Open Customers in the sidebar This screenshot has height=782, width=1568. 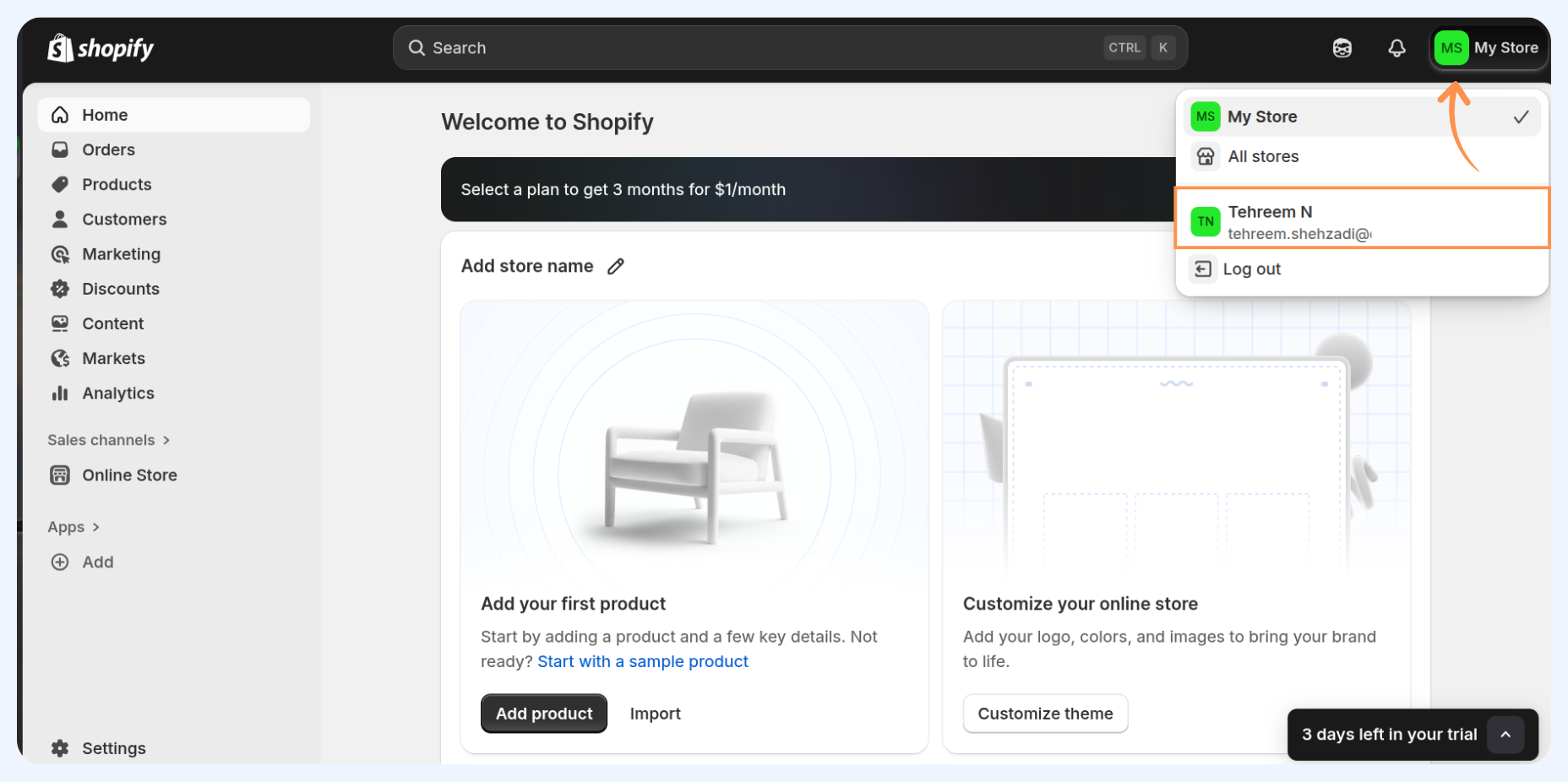click(x=174, y=219)
